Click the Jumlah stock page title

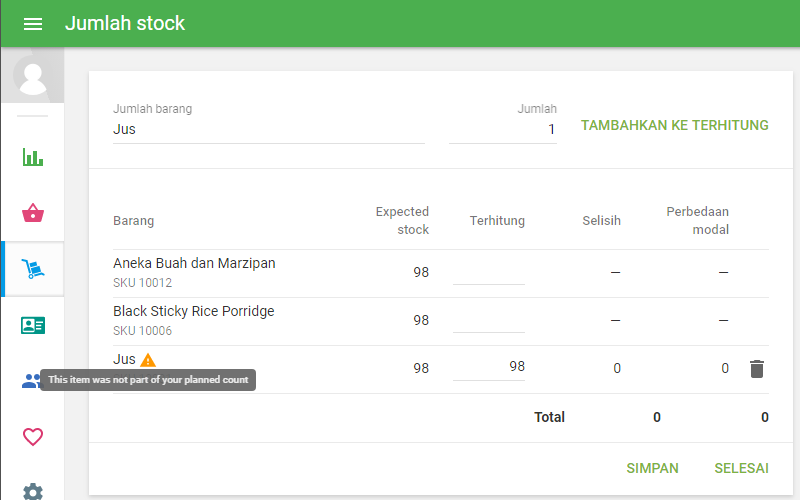coord(125,23)
